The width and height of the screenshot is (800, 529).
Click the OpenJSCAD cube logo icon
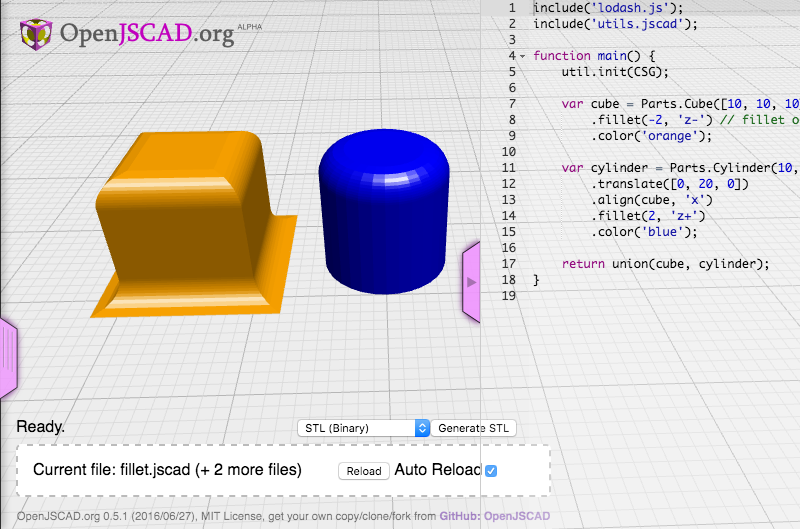(x=36, y=34)
